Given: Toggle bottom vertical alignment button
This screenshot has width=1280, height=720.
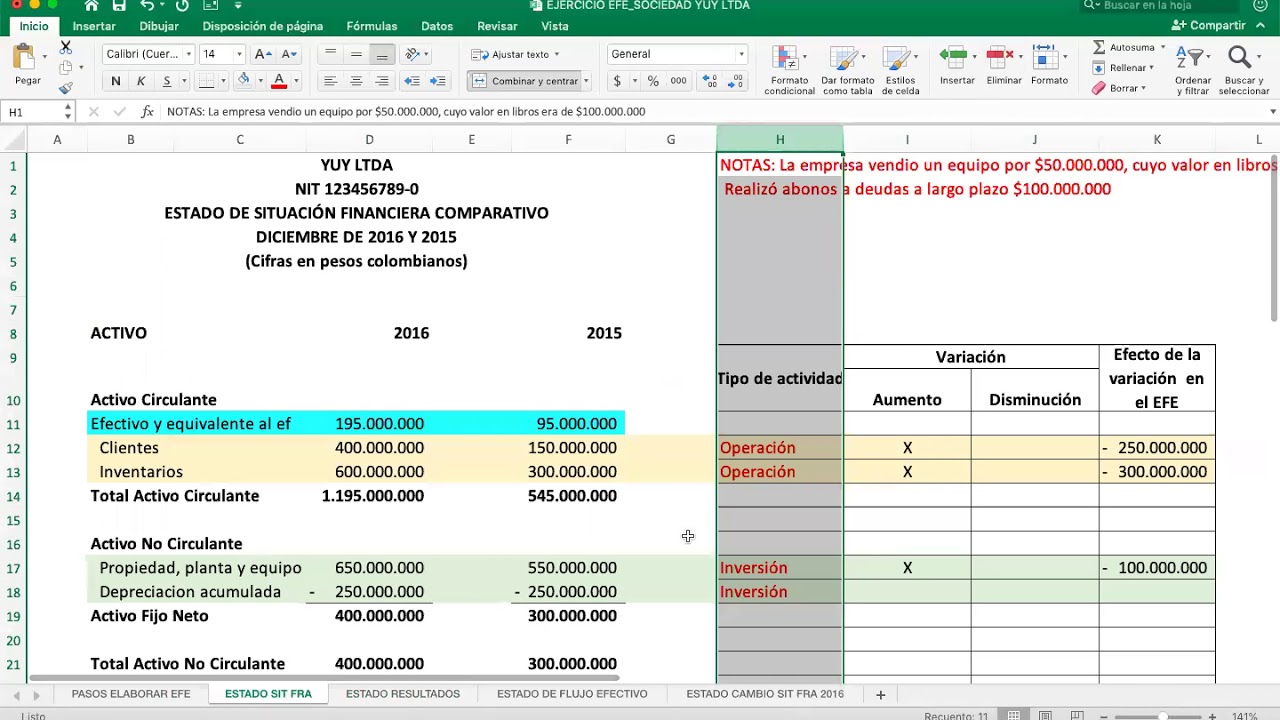Looking at the screenshot, I should pos(382,54).
